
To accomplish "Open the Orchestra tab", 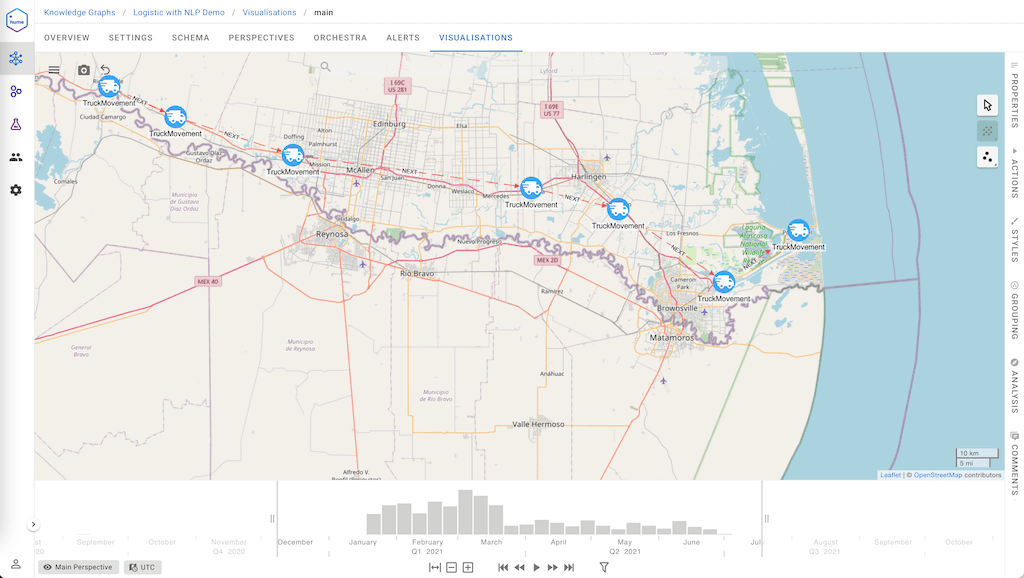I will click(339, 37).
